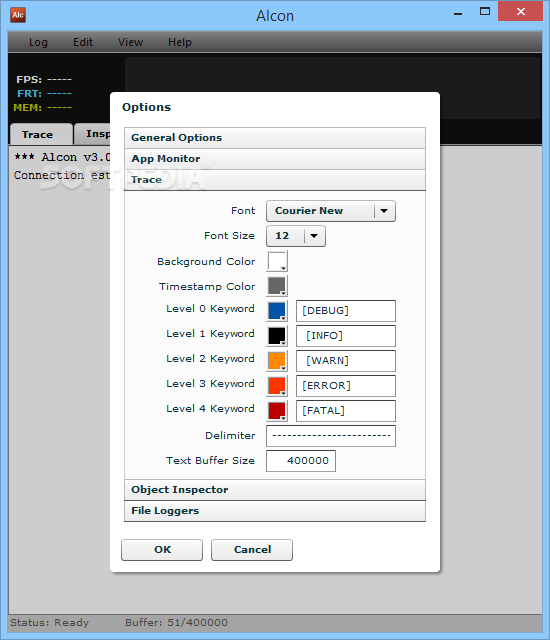The image size is (550, 640).
Task: Open the Font dropdown showing Courier New
Action: pos(330,211)
